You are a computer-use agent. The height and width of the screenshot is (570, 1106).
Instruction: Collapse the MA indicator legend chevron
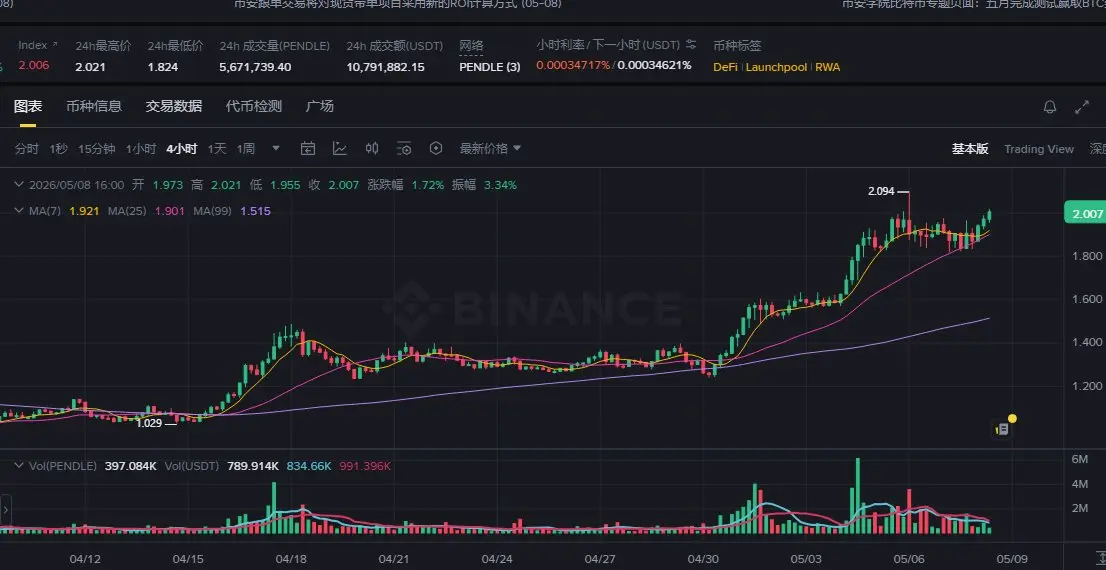coord(19,210)
